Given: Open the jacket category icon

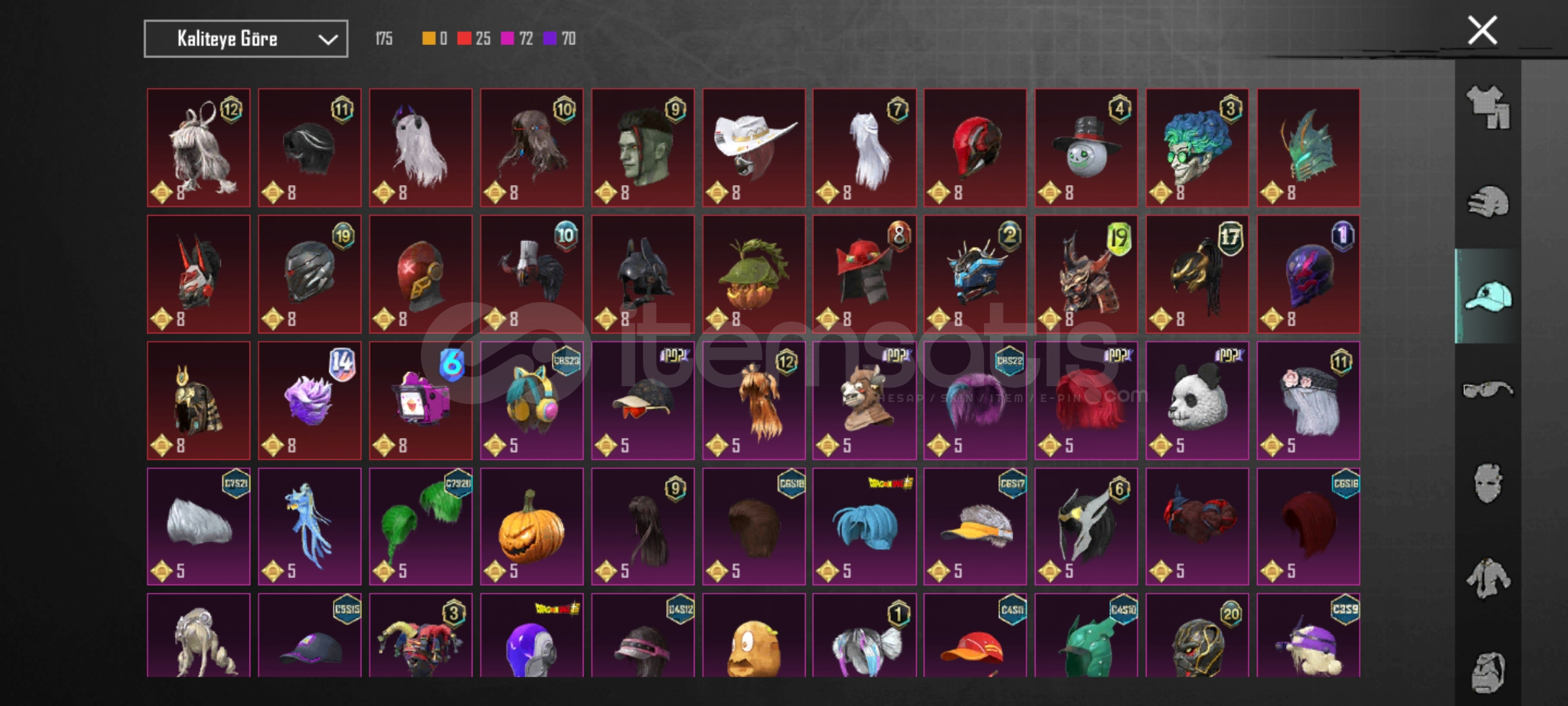Looking at the screenshot, I should point(1488,579).
